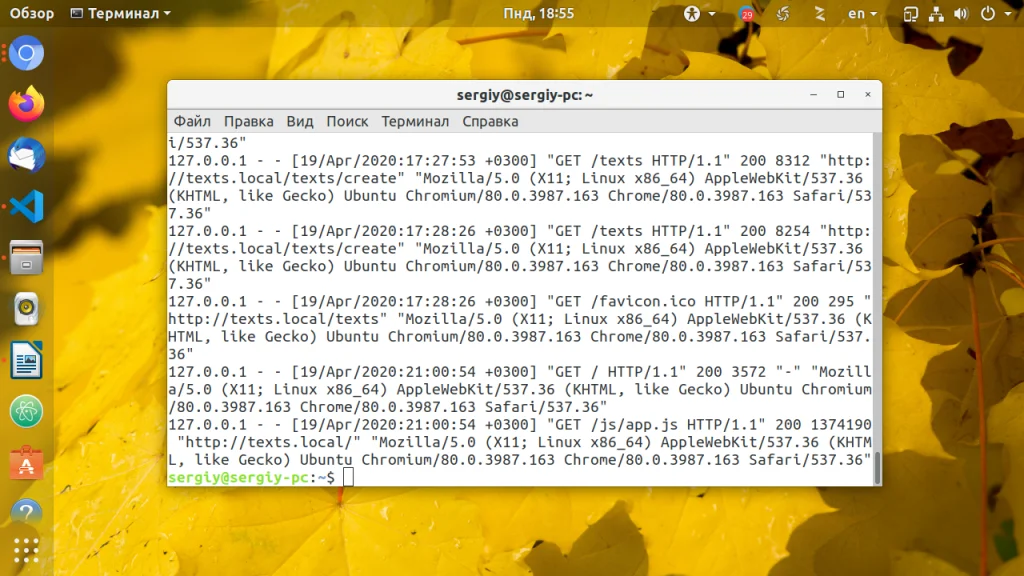Open the volume control icon
The width and height of the screenshot is (1024, 576).
pos(961,14)
